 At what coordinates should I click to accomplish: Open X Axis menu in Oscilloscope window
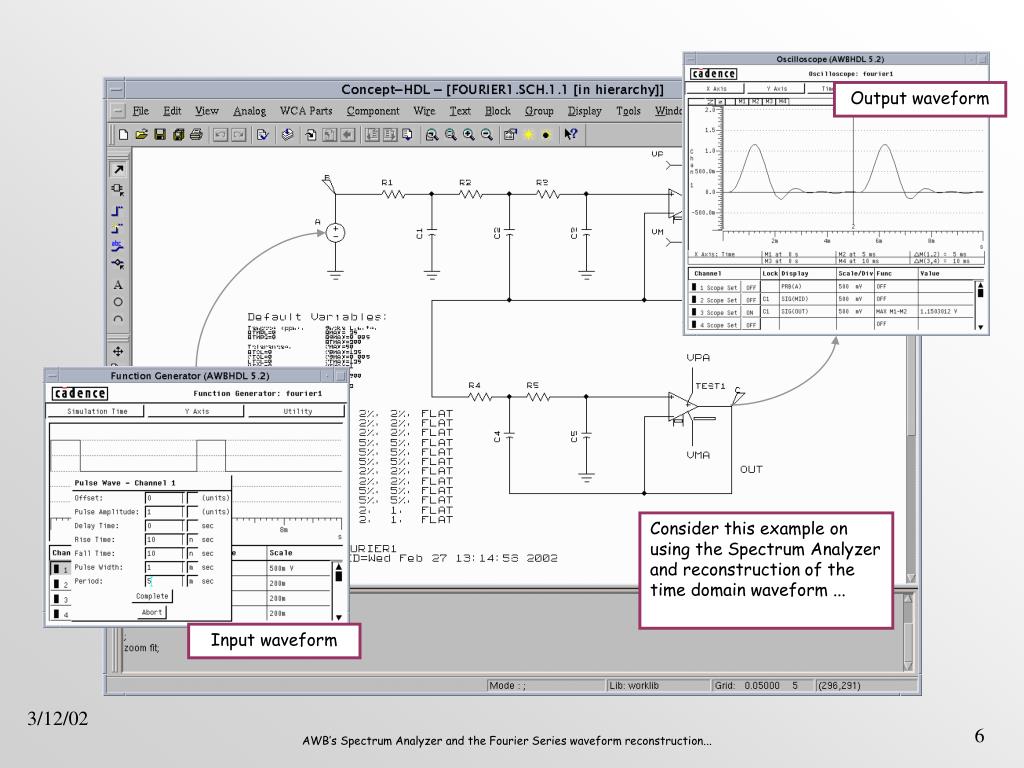[716, 88]
